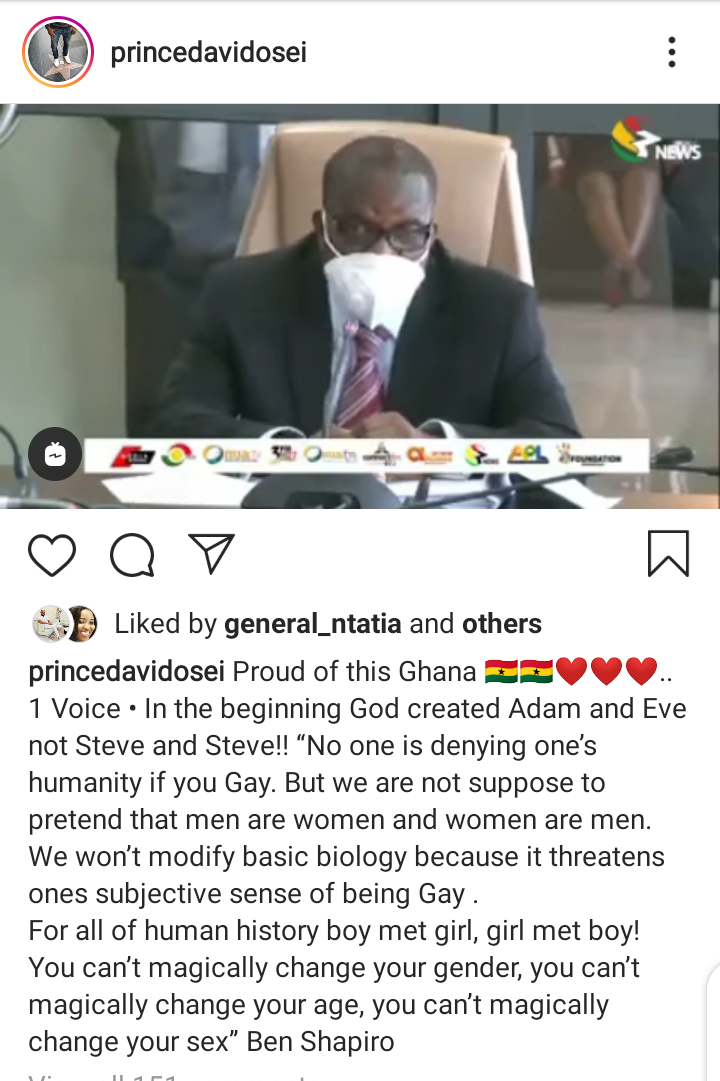Tap the red heart emojis in caption
Screen dimensions: 720x1081
pos(607,671)
